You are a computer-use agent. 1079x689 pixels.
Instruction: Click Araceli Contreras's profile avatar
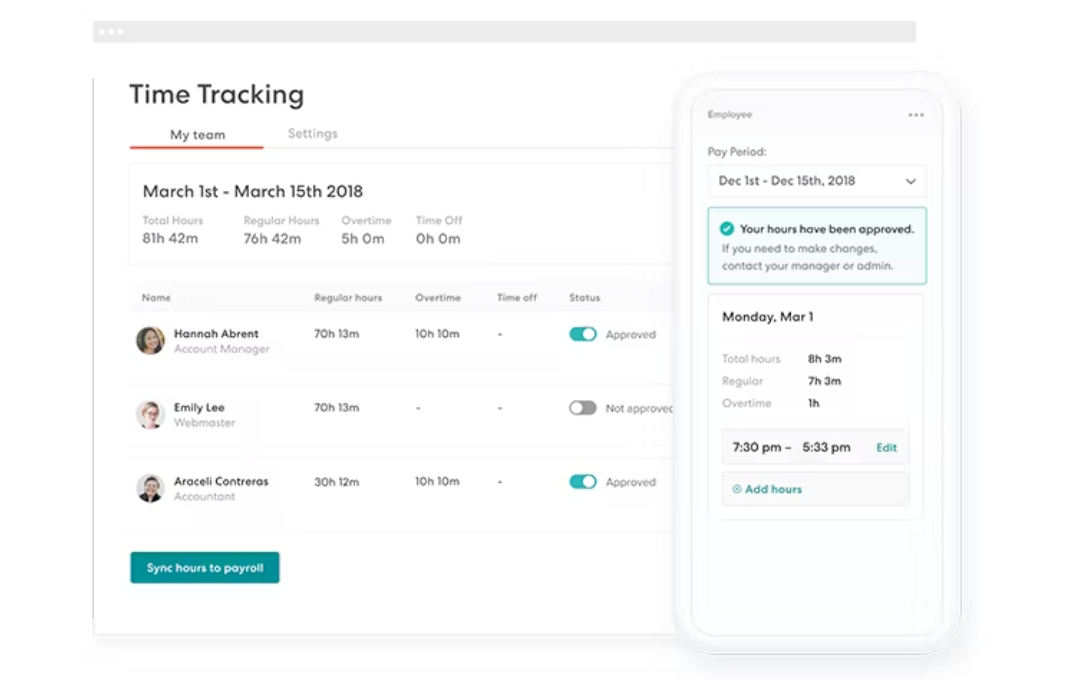click(150, 488)
